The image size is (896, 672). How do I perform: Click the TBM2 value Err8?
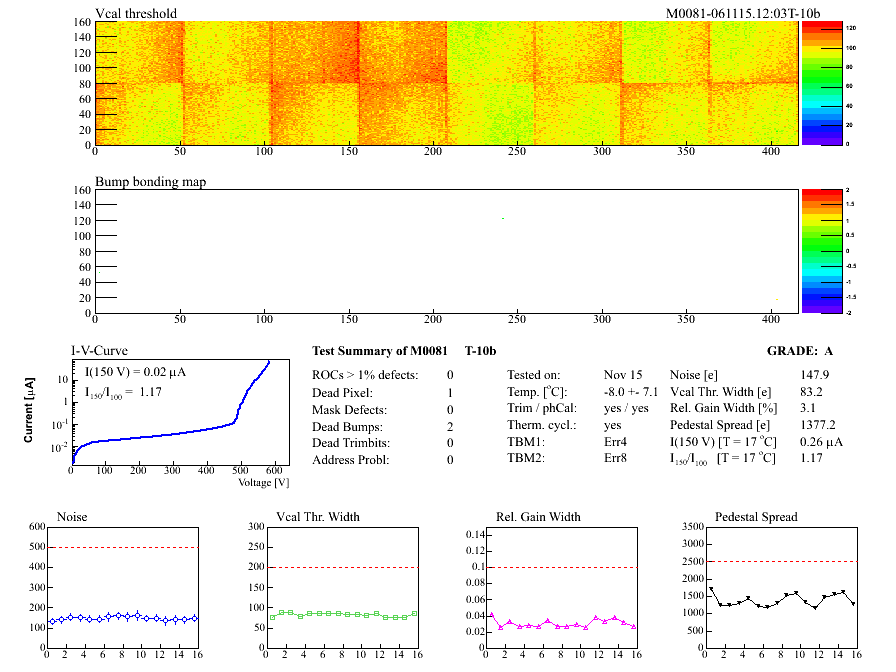coord(617,458)
